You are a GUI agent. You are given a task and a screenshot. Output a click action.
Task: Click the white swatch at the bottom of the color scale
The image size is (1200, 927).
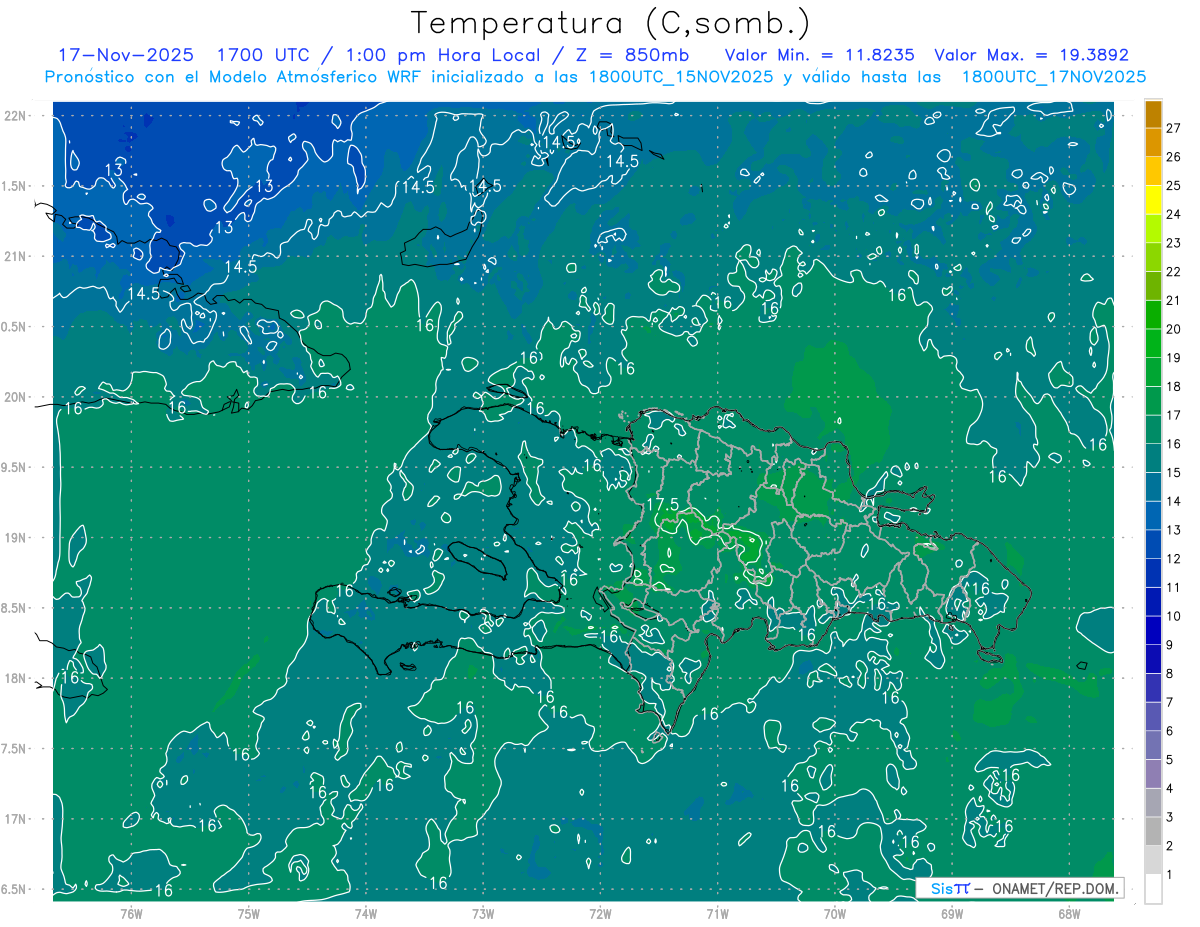tap(1153, 889)
